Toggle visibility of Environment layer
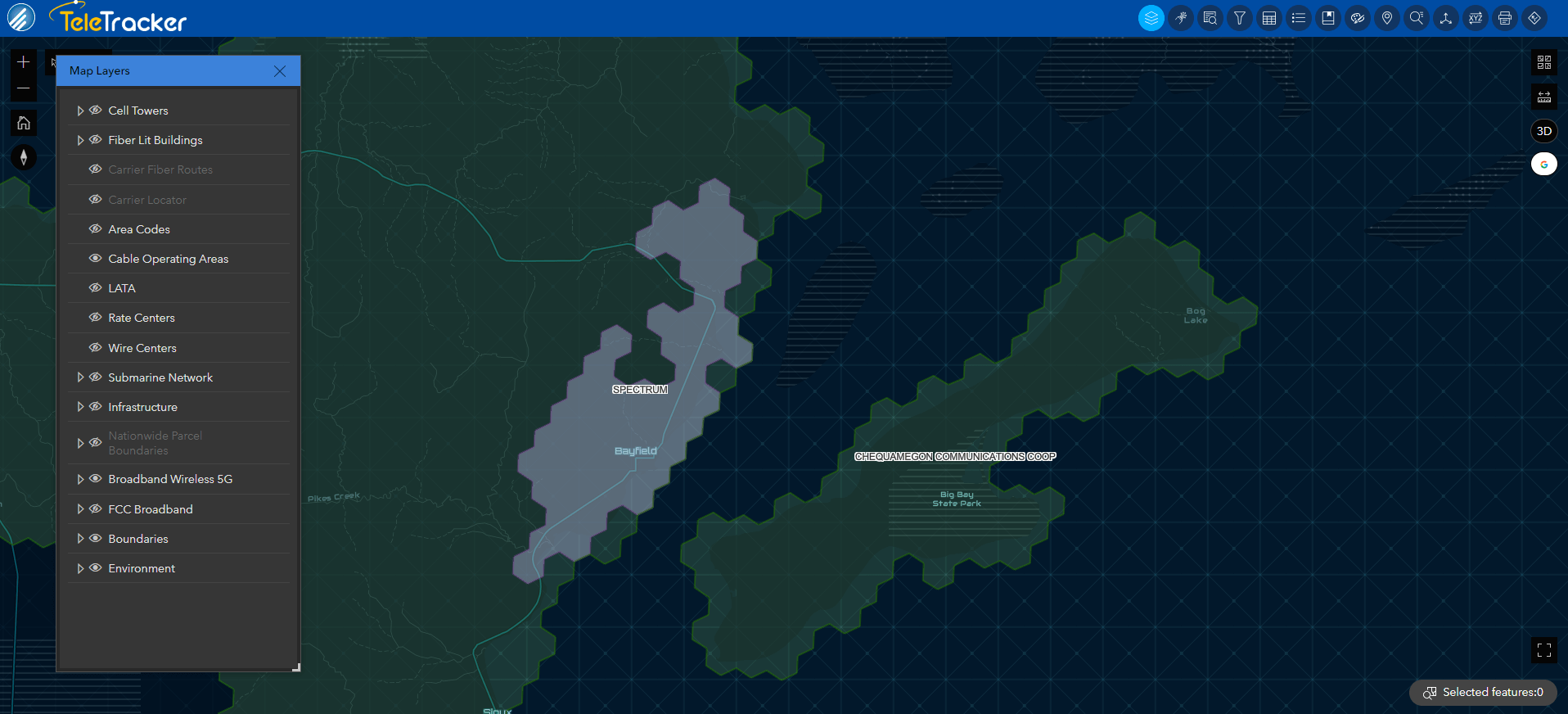 pyautogui.click(x=96, y=568)
